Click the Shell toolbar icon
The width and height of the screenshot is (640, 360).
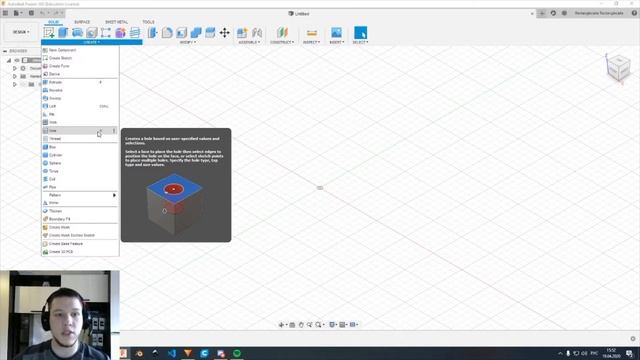point(181,33)
